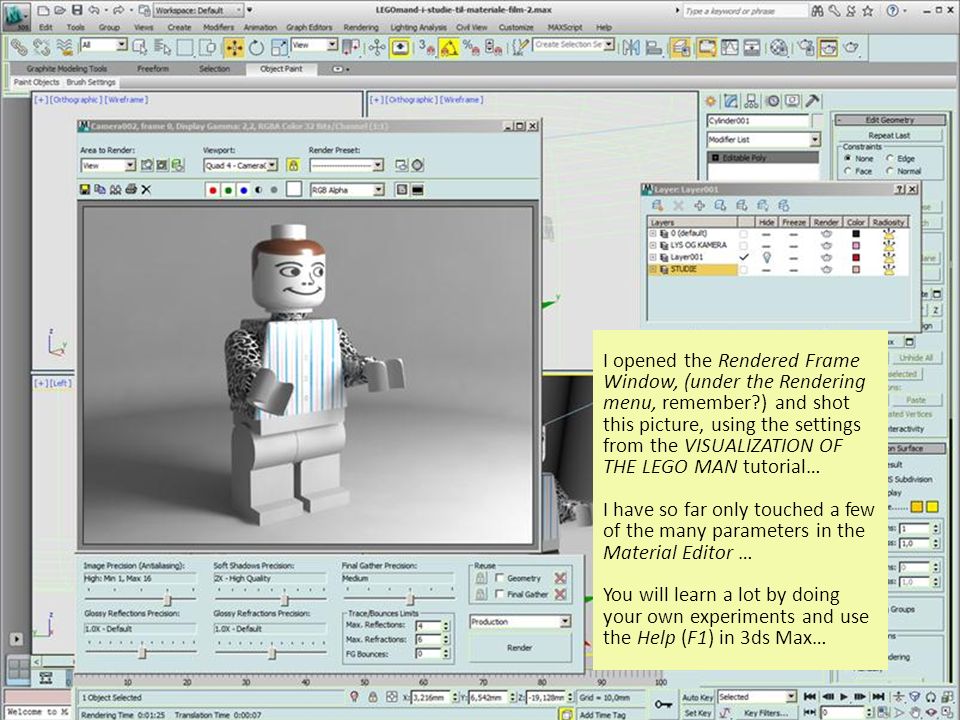Expand the LYS OG KAMERA layer
Viewport: 960px width, 720px height.
(x=653, y=245)
